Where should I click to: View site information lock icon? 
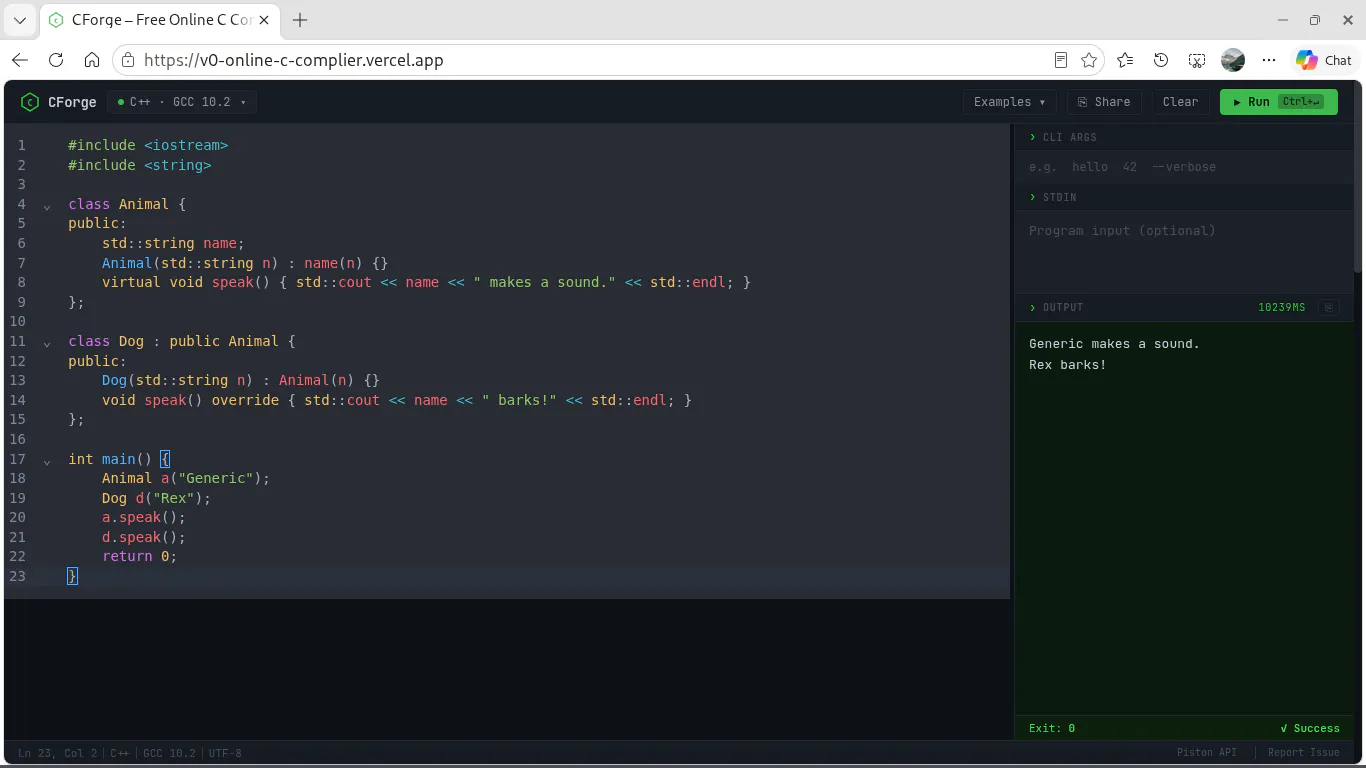pos(128,60)
